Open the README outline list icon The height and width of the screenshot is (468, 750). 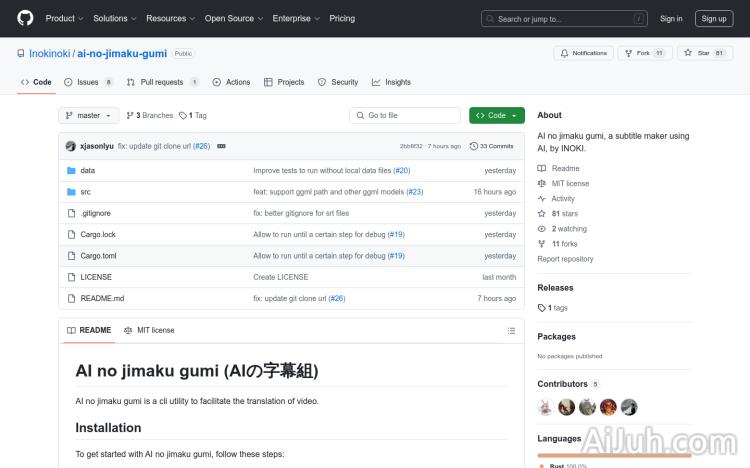point(511,331)
